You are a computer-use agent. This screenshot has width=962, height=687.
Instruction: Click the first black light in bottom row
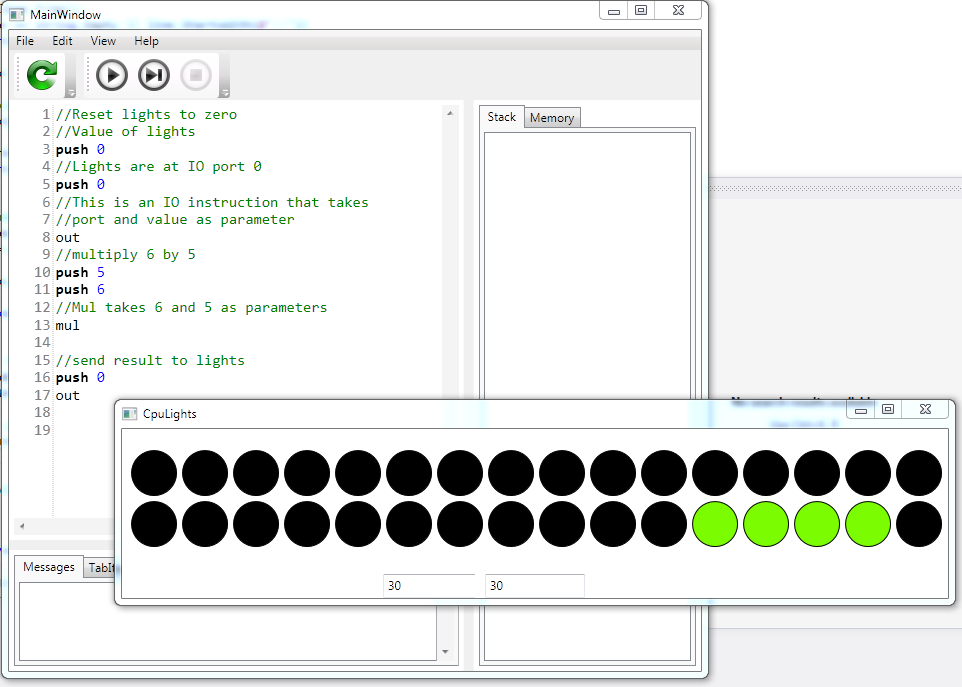coord(154,524)
